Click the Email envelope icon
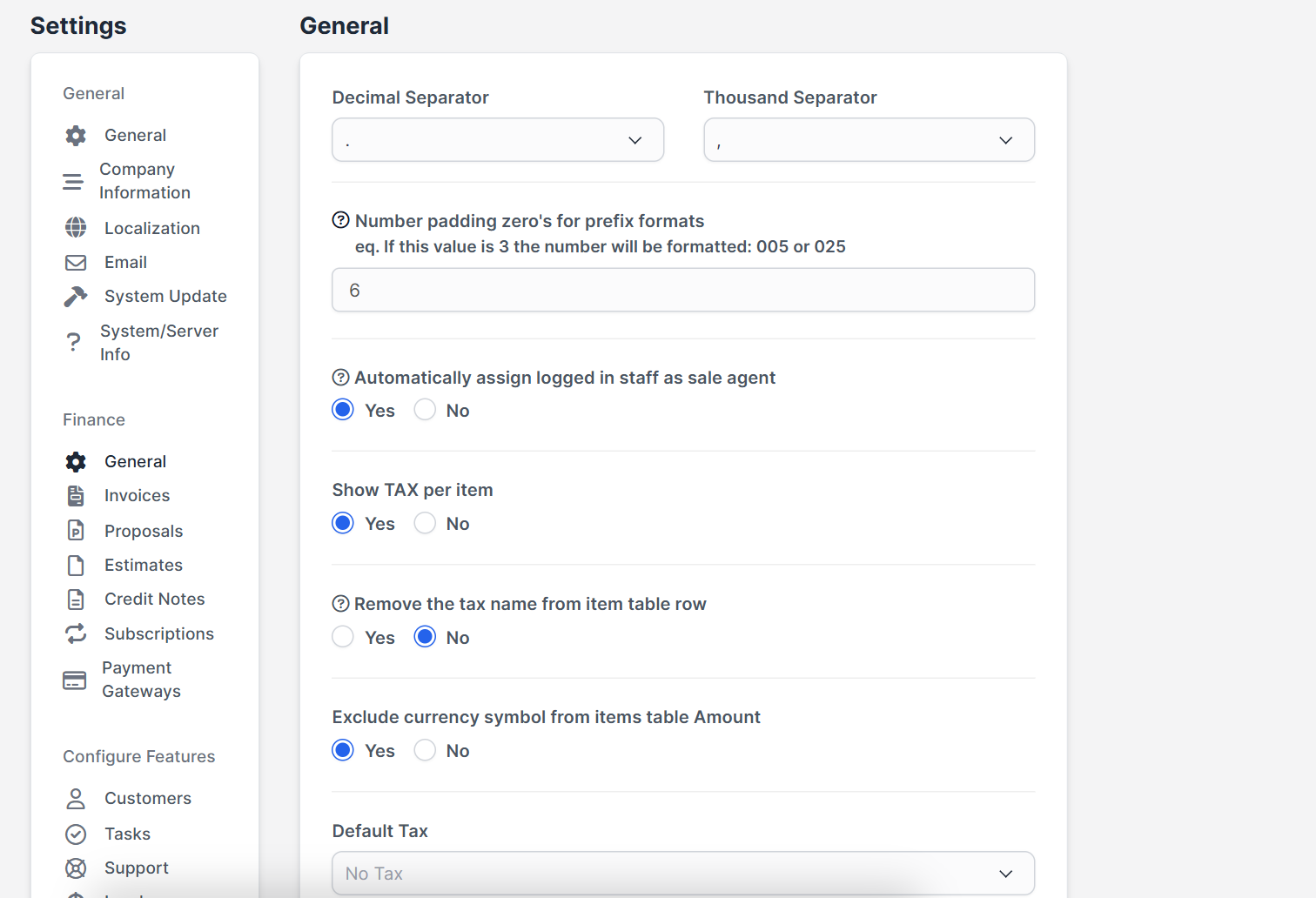The height and width of the screenshot is (898, 1316). click(76, 262)
